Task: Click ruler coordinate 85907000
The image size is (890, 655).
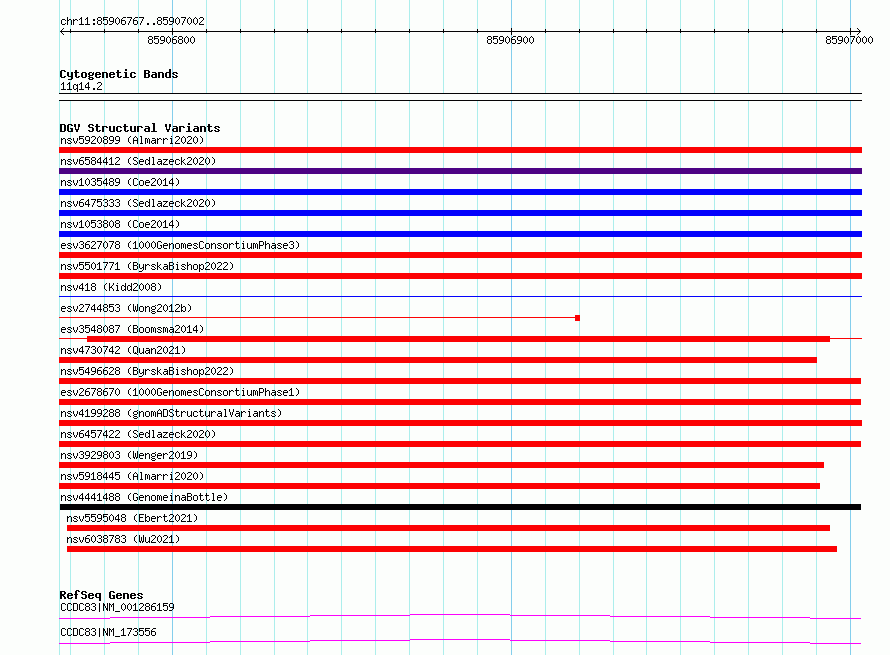Action: (x=849, y=40)
